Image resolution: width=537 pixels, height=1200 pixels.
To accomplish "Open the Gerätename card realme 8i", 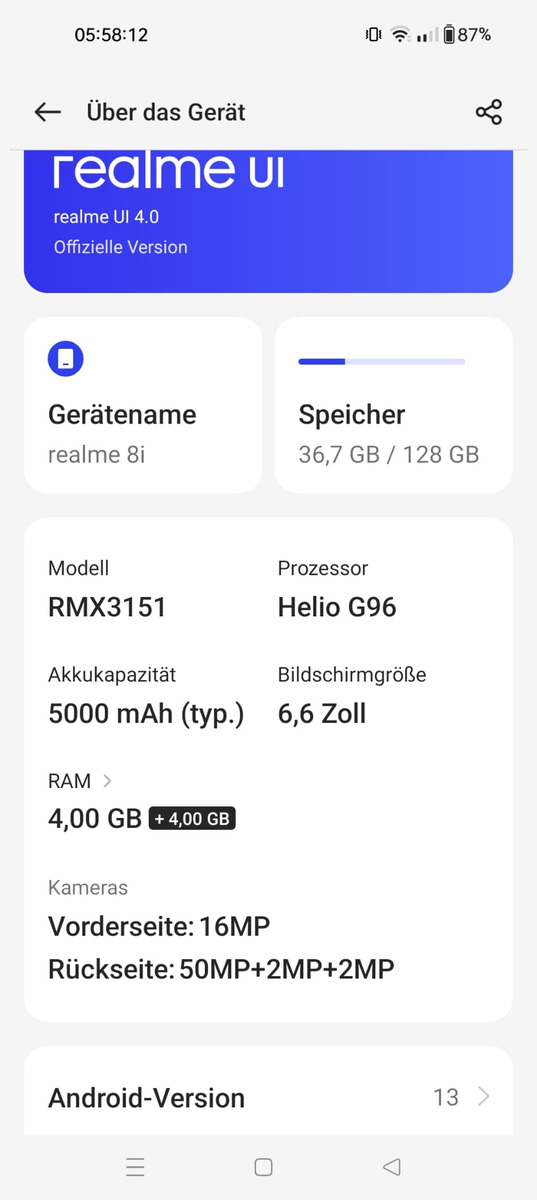I will (x=143, y=405).
